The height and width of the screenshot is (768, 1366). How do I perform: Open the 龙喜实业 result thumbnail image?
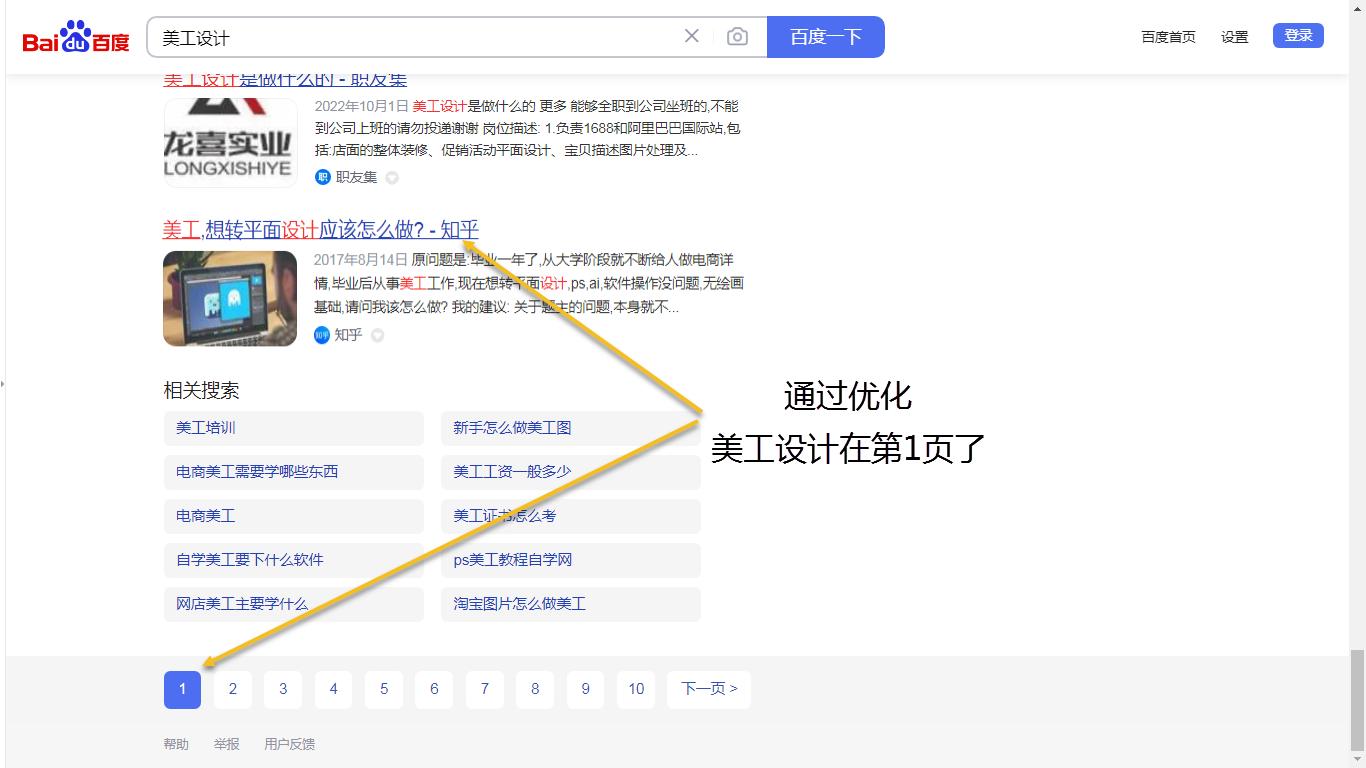coord(230,142)
